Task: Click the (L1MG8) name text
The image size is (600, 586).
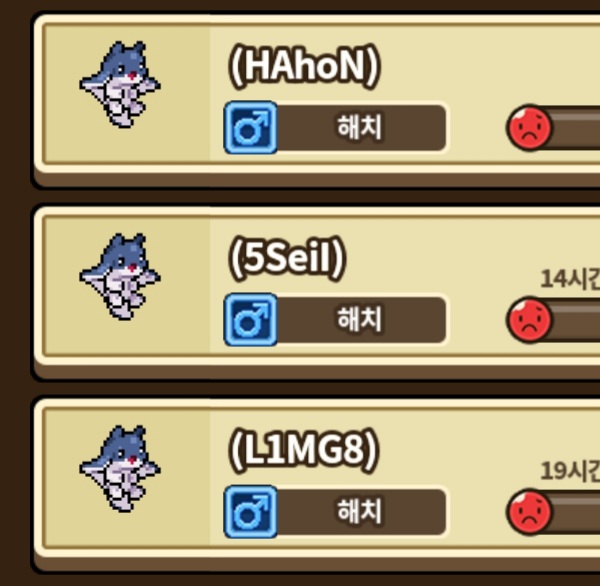Action: (x=304, y=451)
